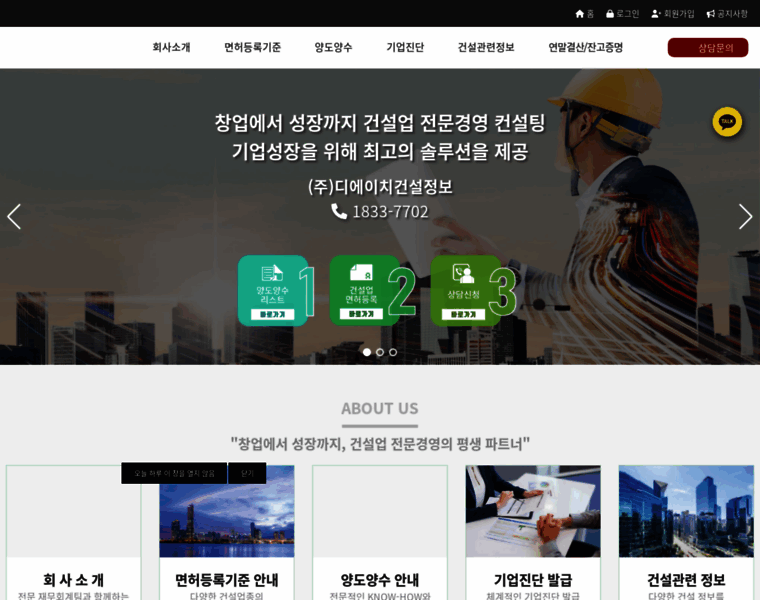Viewport: 760px width, 600px height.
Task: Open the 기업진단 발급 card image
Action: 533,511
